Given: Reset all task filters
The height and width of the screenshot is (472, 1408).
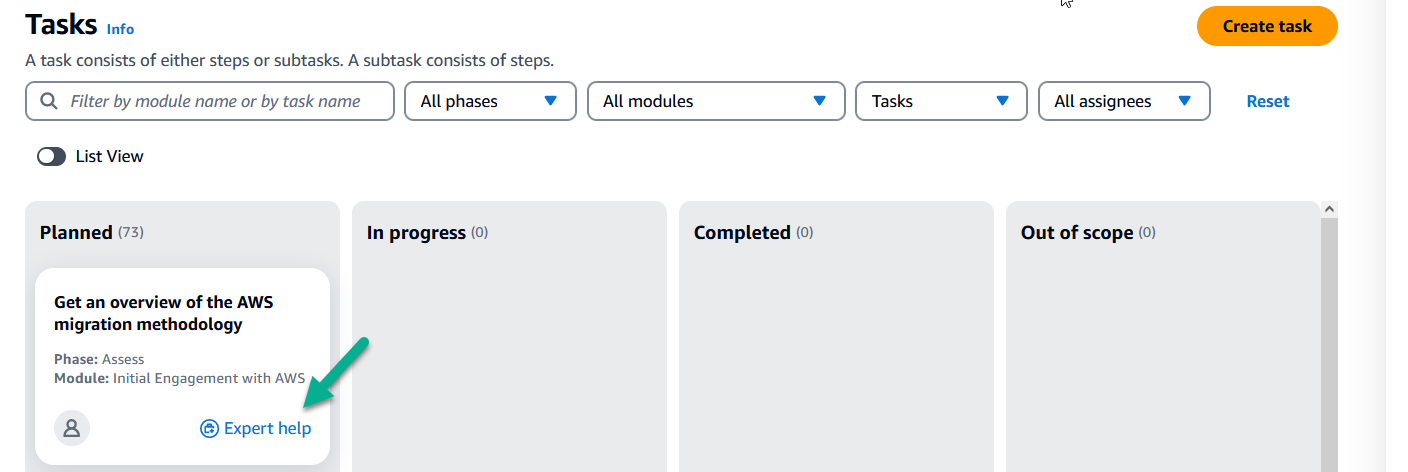Looking at the screenshot, I should coord(1268,101).
